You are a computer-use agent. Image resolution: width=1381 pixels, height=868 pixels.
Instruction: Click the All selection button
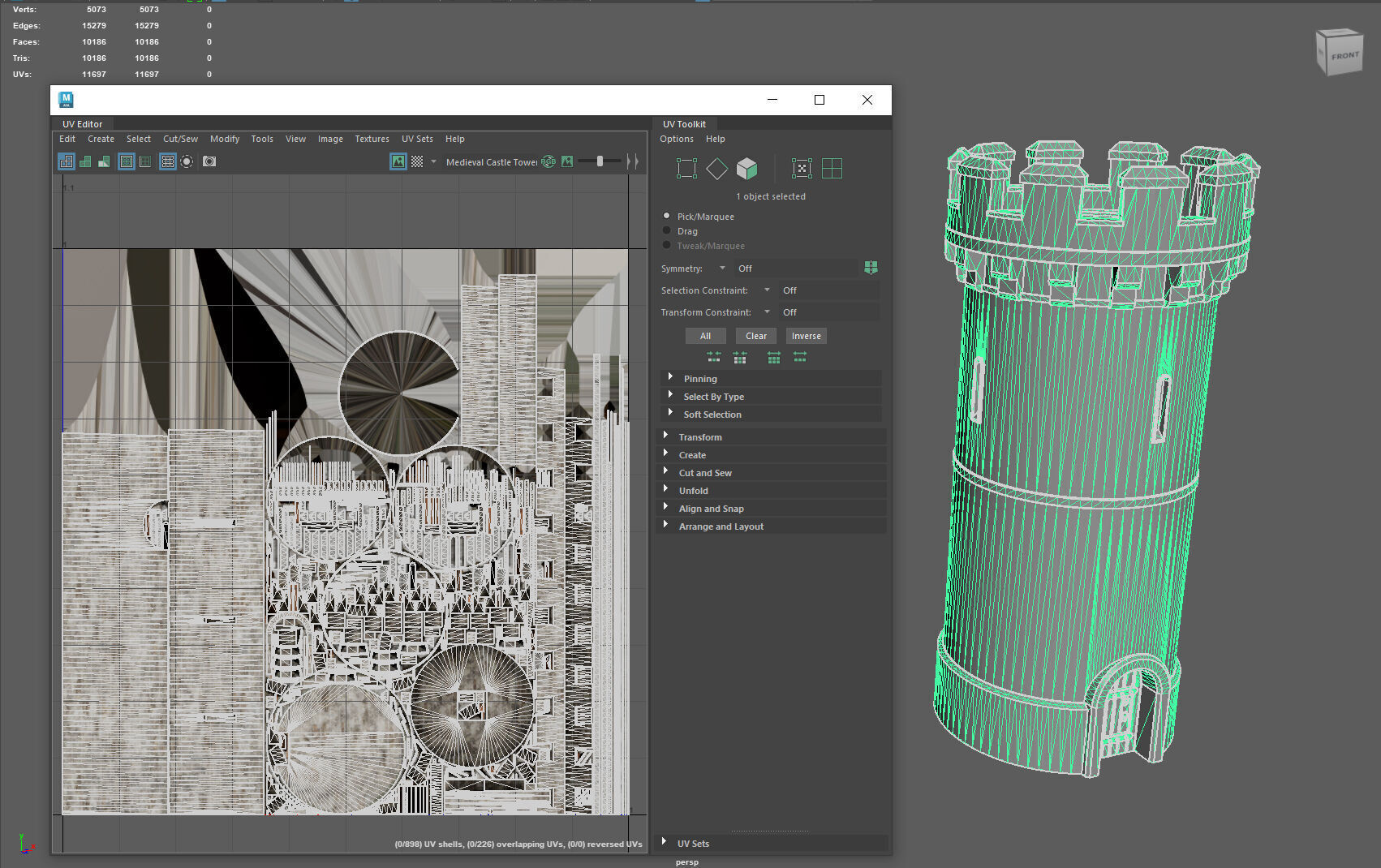[x=705, y=336]
